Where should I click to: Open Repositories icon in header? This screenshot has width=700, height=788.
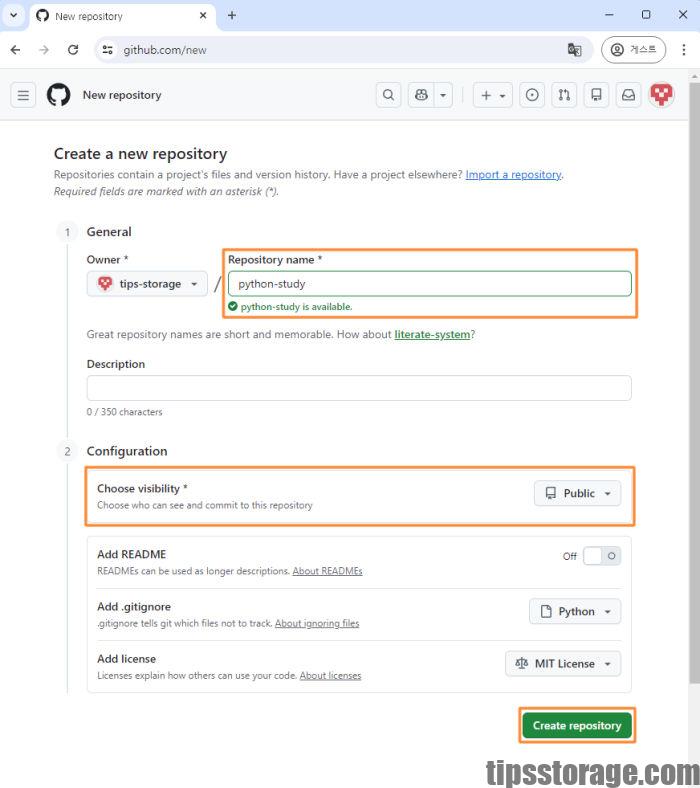tap(596, 95)
